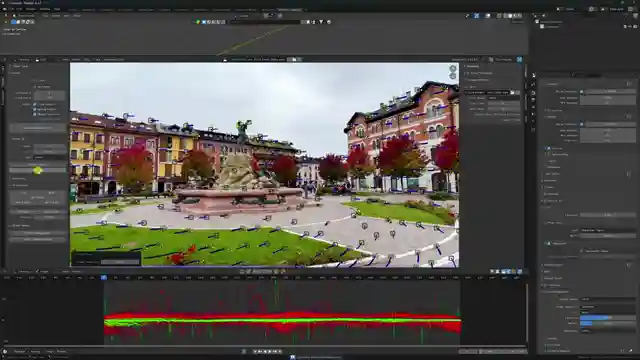Click the Set Origin button
640x360 pixels.
tap(38, 198)
